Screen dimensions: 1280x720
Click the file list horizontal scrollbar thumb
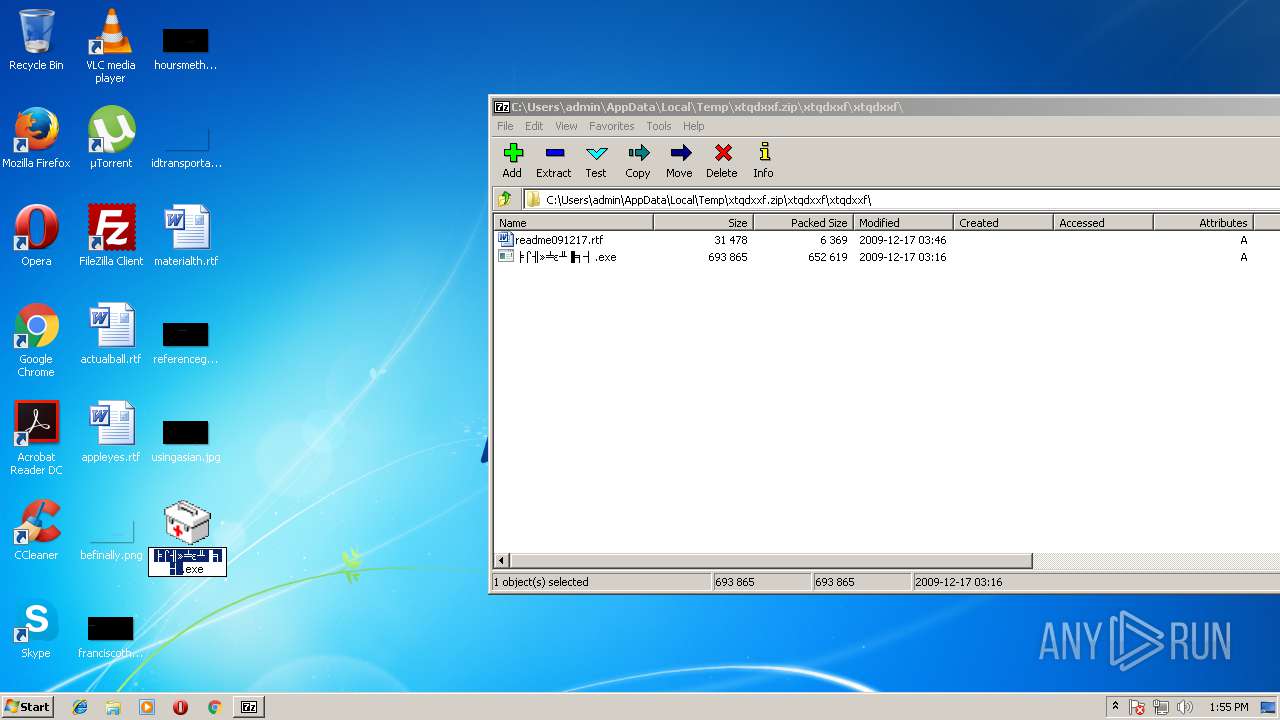click(x=771, y=561)
